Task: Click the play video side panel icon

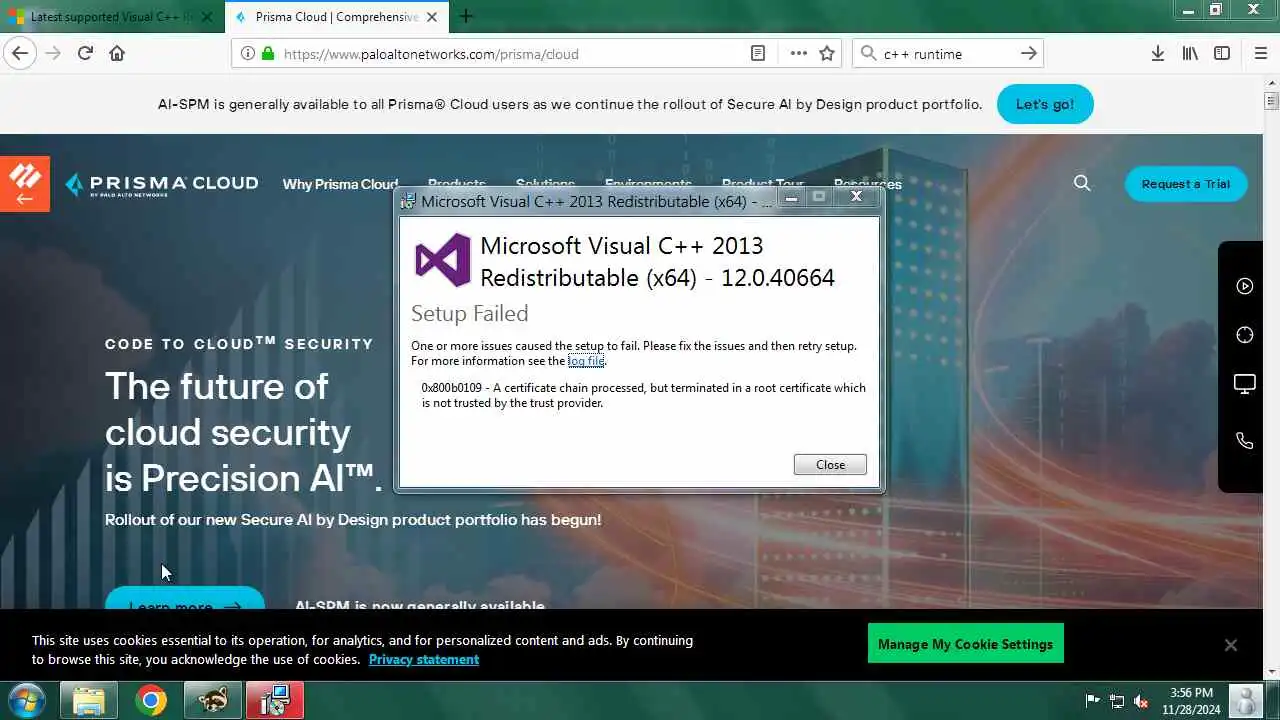Action: click(x=1245, y=286)
